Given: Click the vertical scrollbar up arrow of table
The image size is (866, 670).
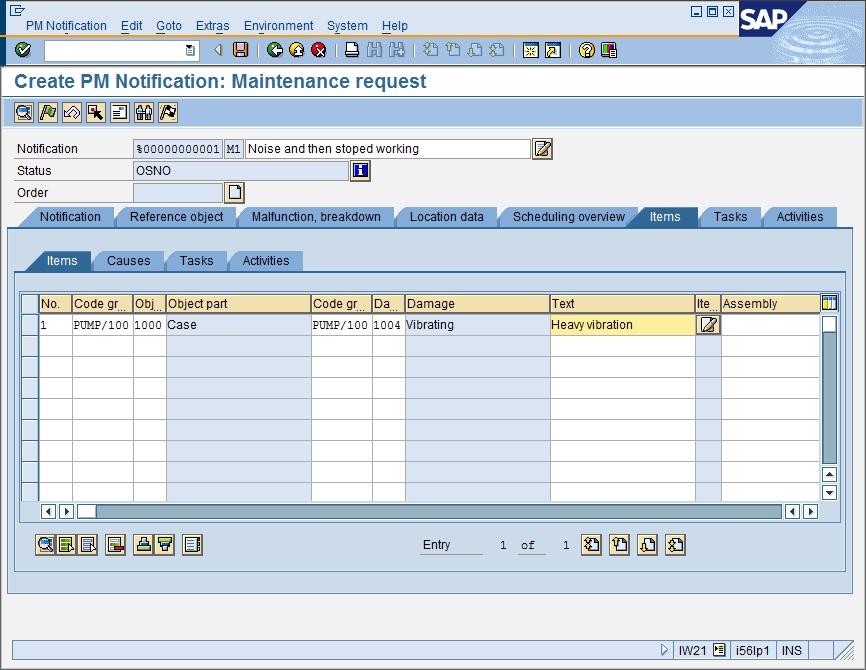Looking at the screenshot, I should click(829, 474).
